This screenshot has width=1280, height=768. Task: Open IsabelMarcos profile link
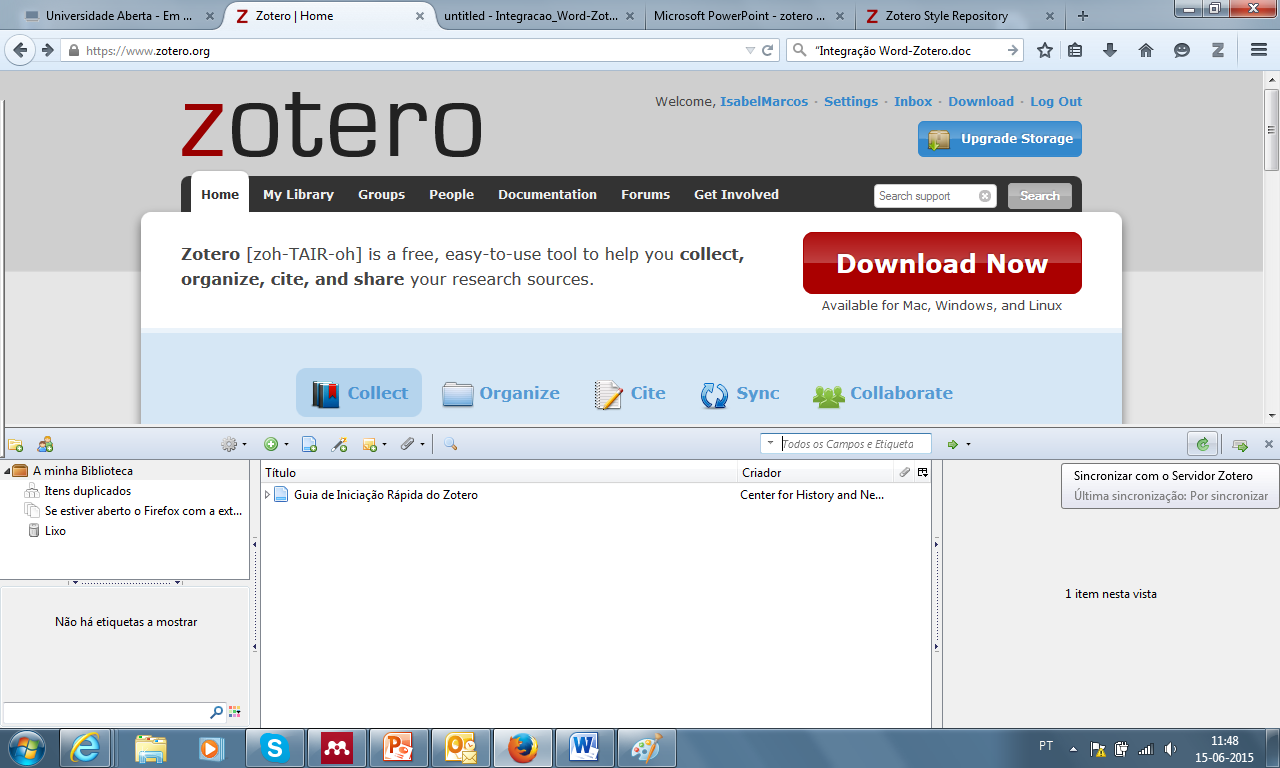point(764,102)
